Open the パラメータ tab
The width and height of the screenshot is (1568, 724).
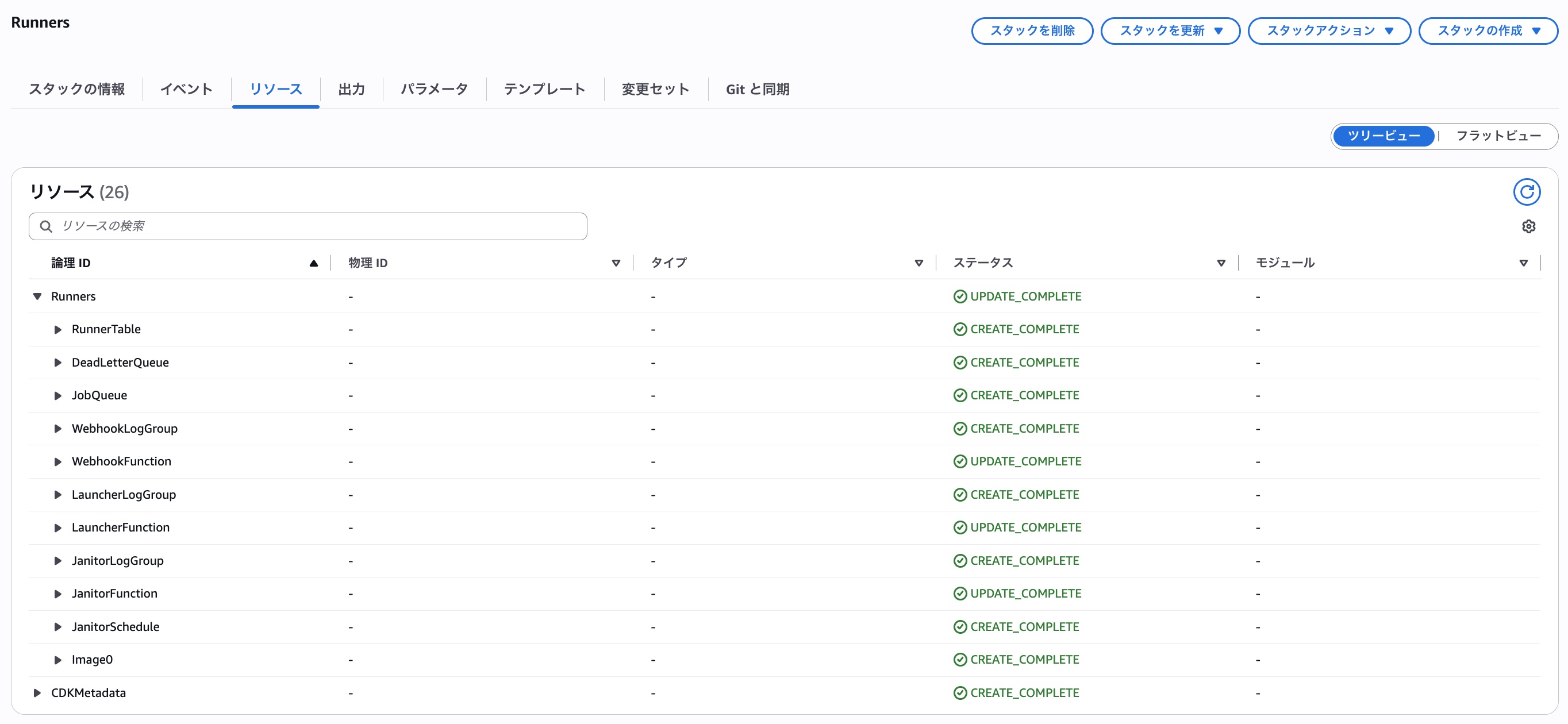(x=434, y=90)
